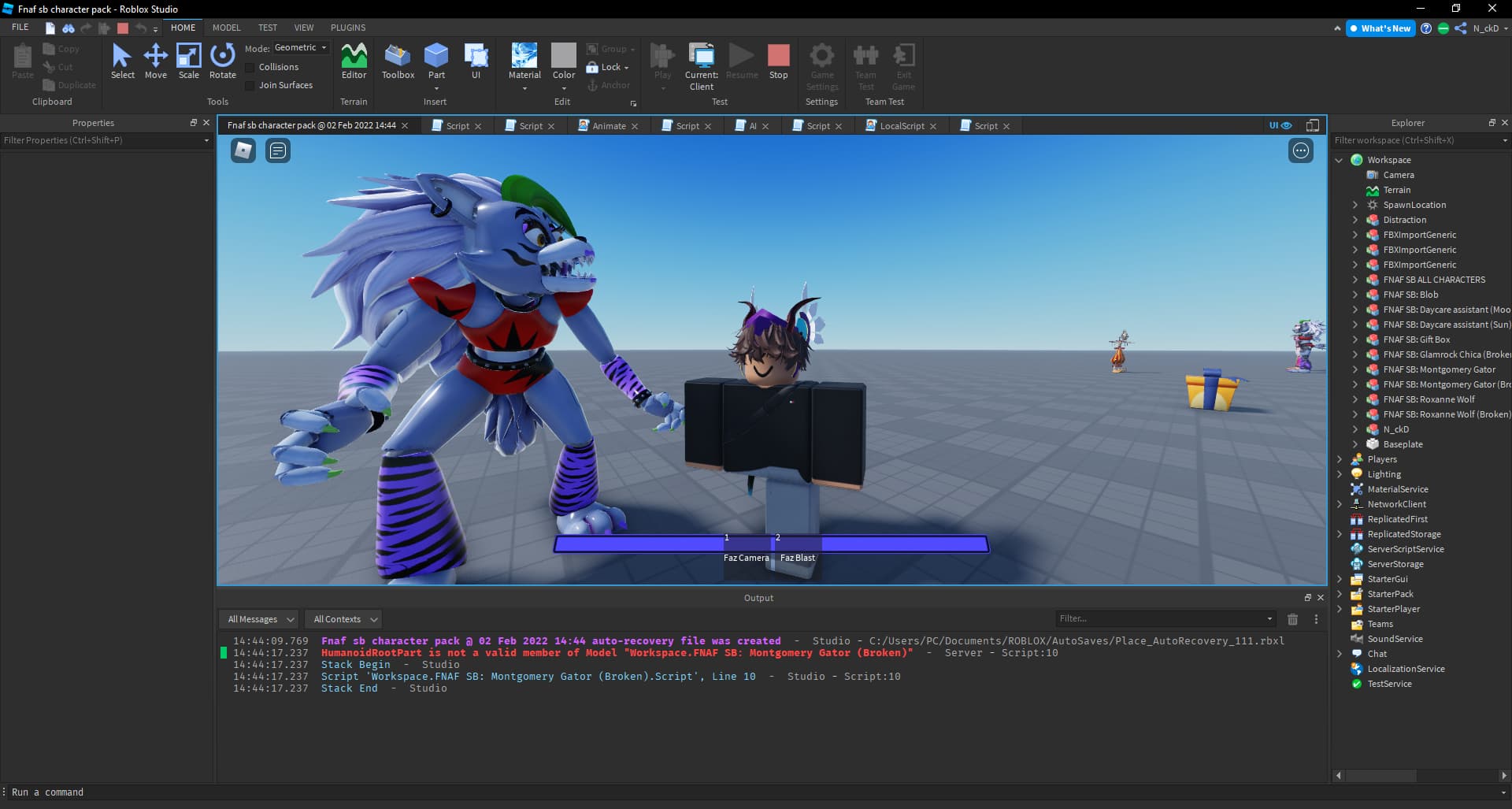
Task: Select SoundService in Explorer
Action: tap(1395, 639)
